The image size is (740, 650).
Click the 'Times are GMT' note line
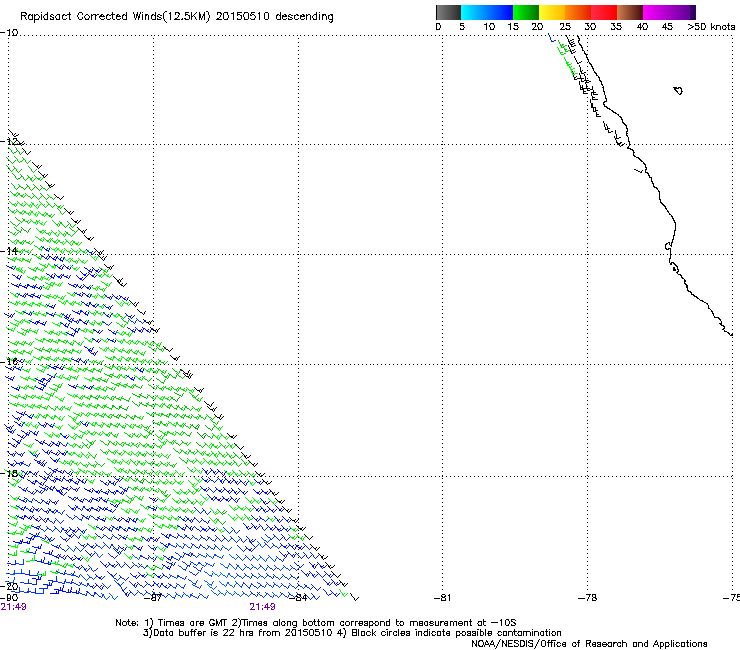coord(316,623)
